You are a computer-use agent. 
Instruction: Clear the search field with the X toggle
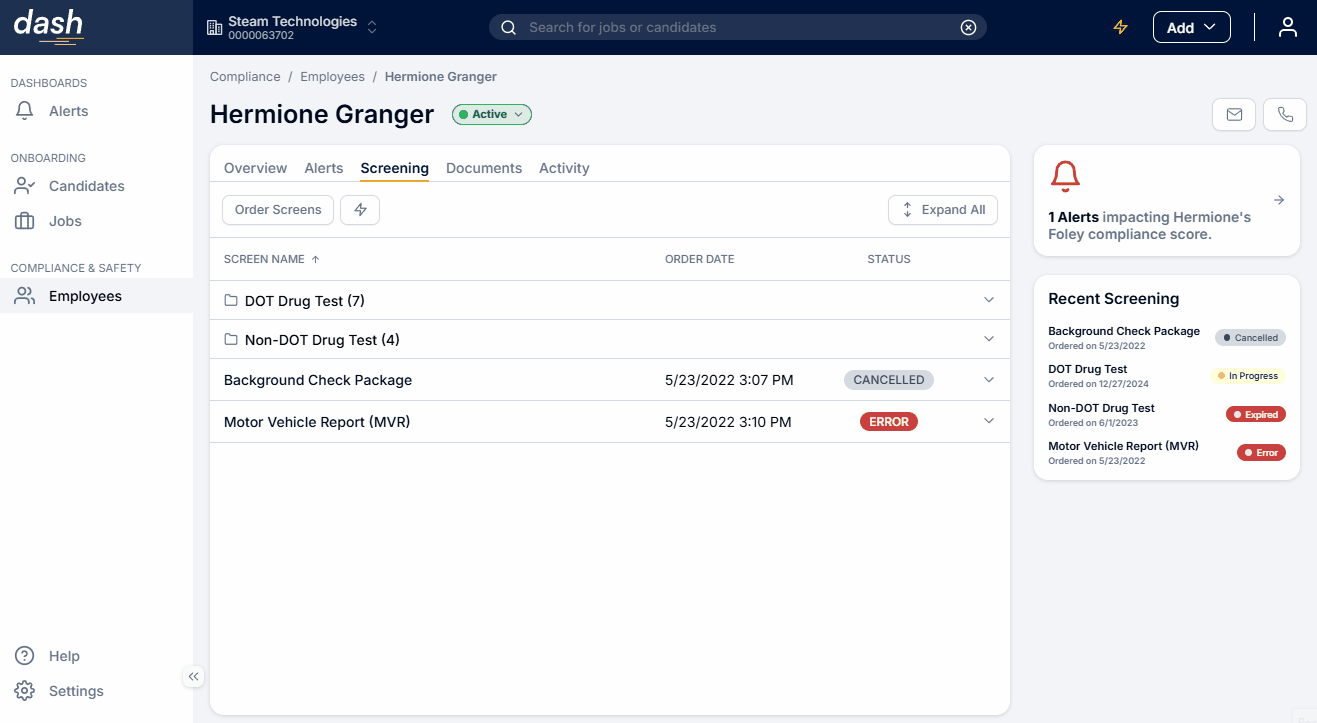[x=967, y=27]
